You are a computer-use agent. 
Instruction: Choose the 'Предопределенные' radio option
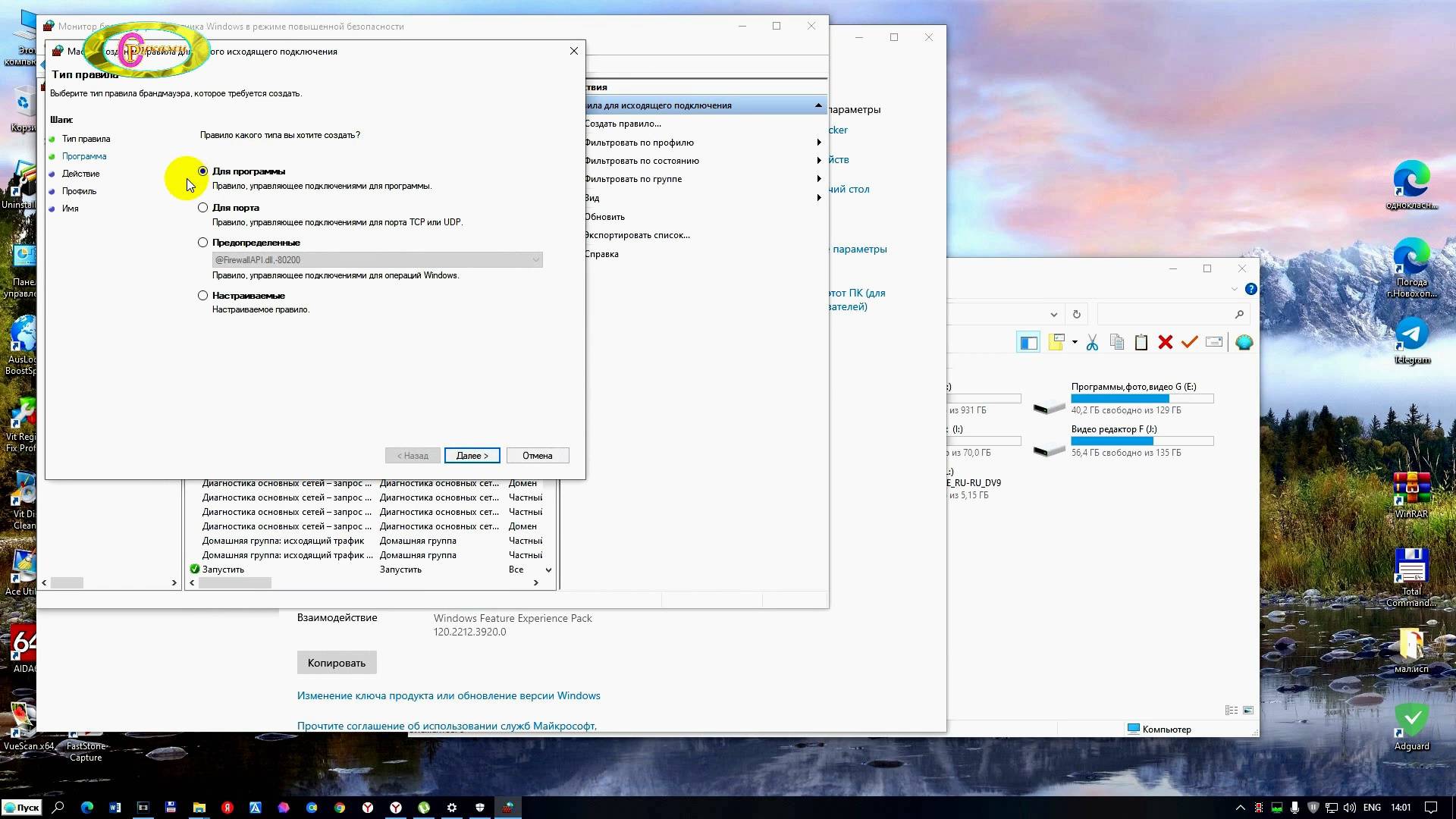point(202,243)
